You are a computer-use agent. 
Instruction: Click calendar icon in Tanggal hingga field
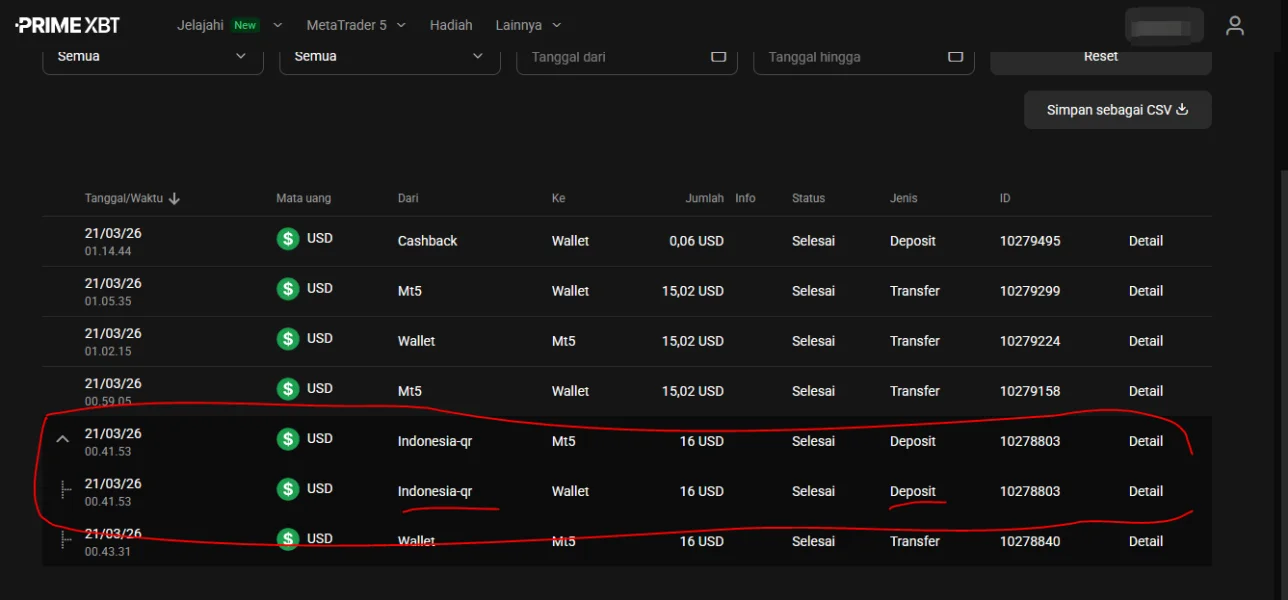[x=955, y=57]
